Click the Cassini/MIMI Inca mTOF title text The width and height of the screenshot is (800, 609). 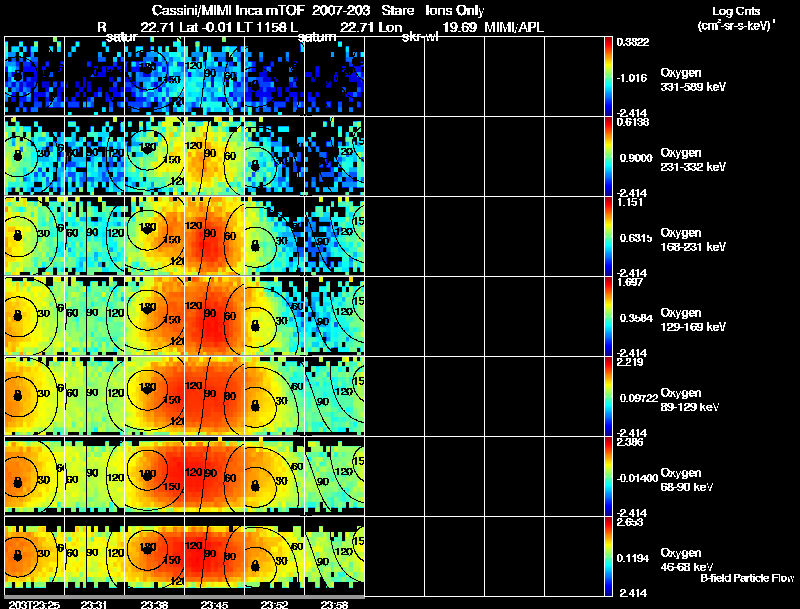(x=228, y=10)
